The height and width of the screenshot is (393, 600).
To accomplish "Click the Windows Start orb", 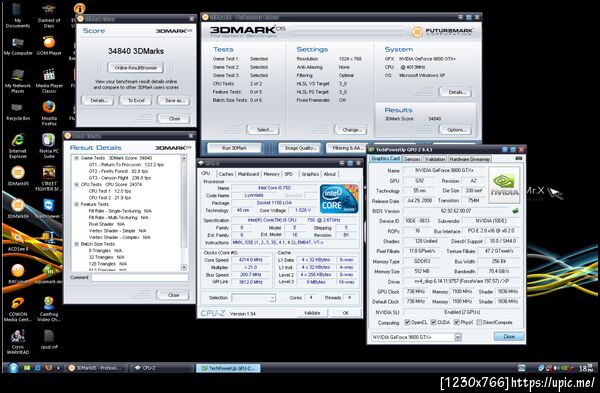I will tap(13, 368).
